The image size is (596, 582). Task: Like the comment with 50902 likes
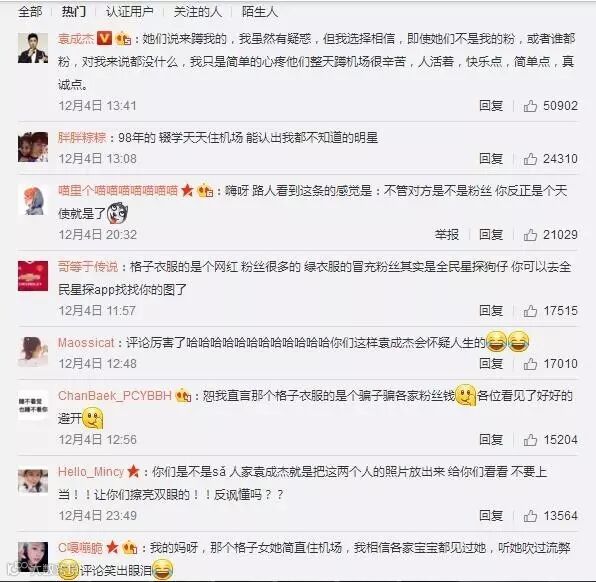(x=530, y=106)
